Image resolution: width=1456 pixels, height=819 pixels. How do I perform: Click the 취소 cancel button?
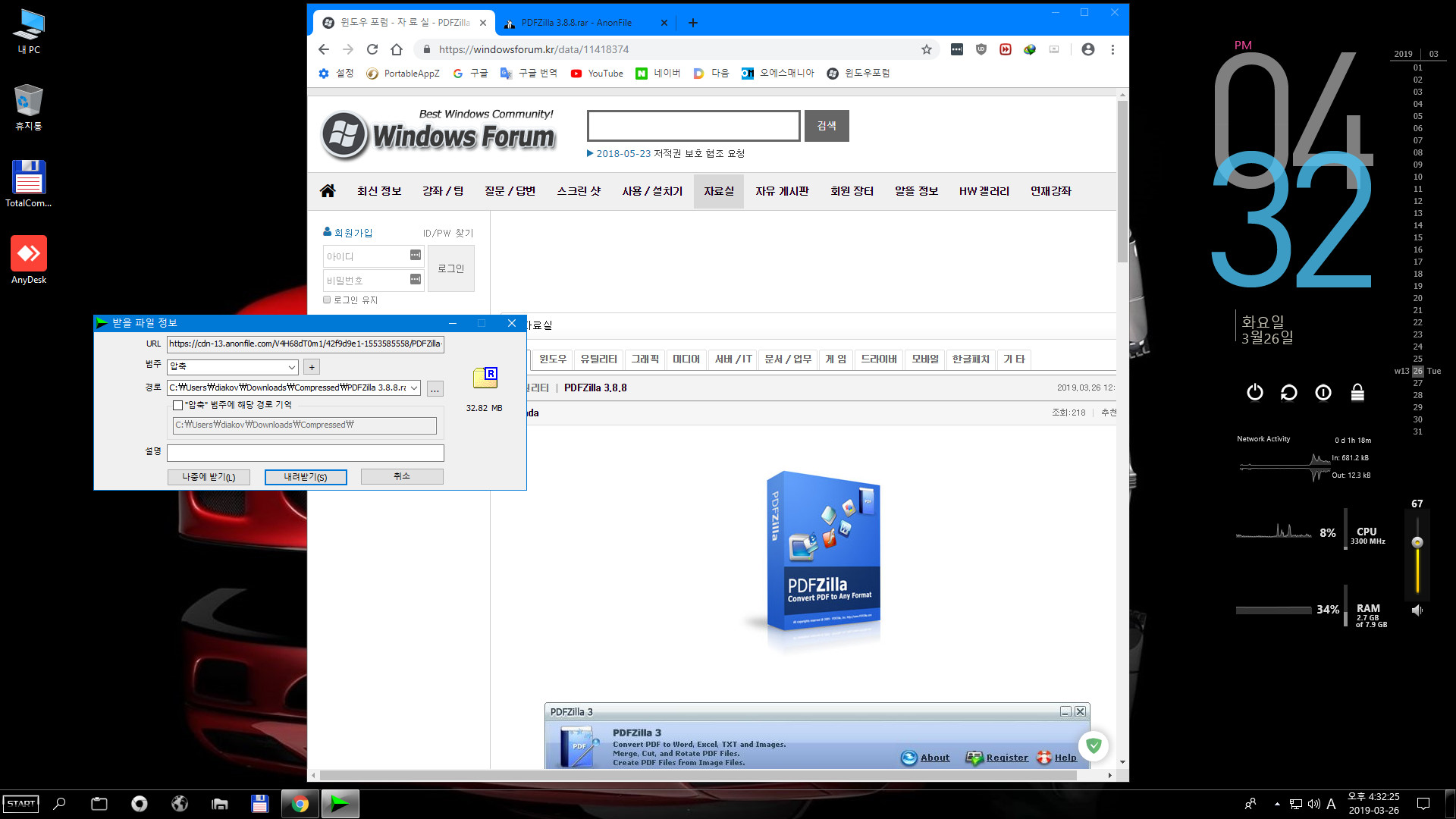402,476
